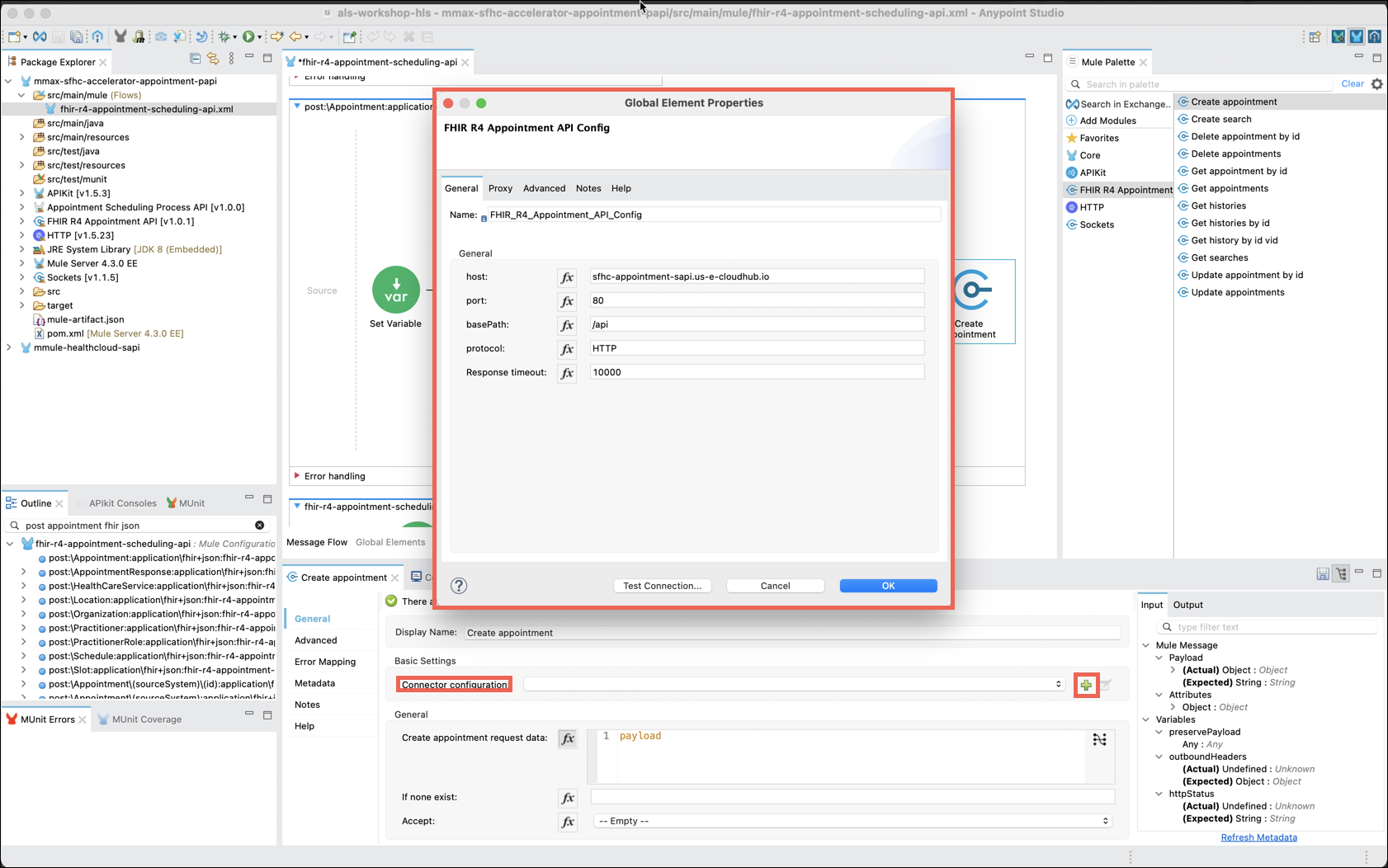The height and width of the screenshot is (868, 1388).
Task: Click the fx button next to host field
Action: coord(567,277)
